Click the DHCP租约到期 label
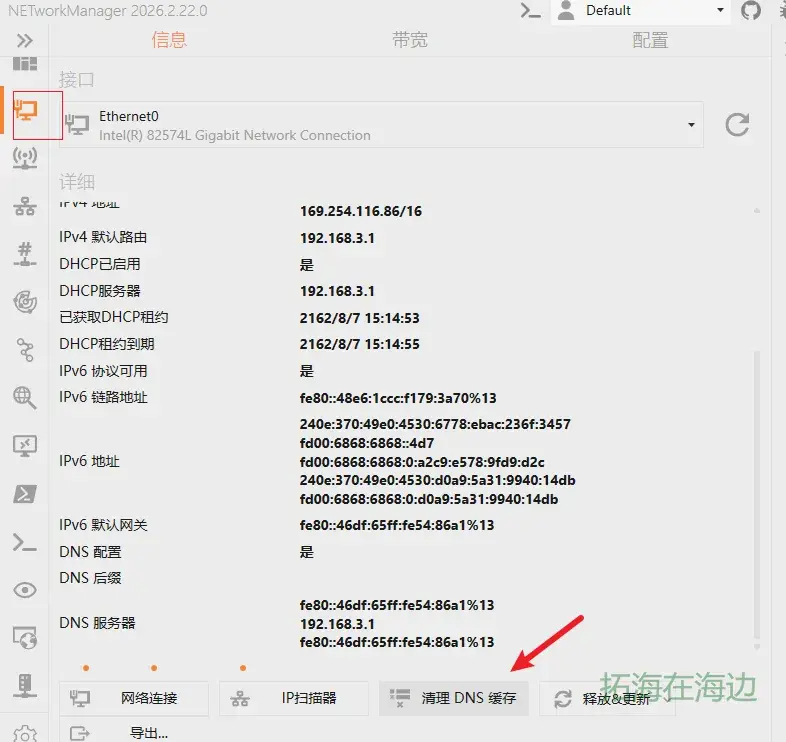Viewport: 786px width, 742px height. click(x=107, y=344)
